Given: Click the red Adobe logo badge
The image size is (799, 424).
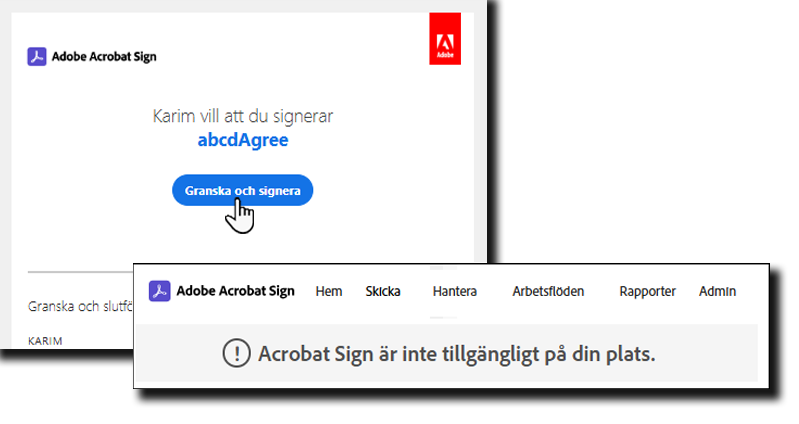Looking at the screenshot, I should (444, 39).
